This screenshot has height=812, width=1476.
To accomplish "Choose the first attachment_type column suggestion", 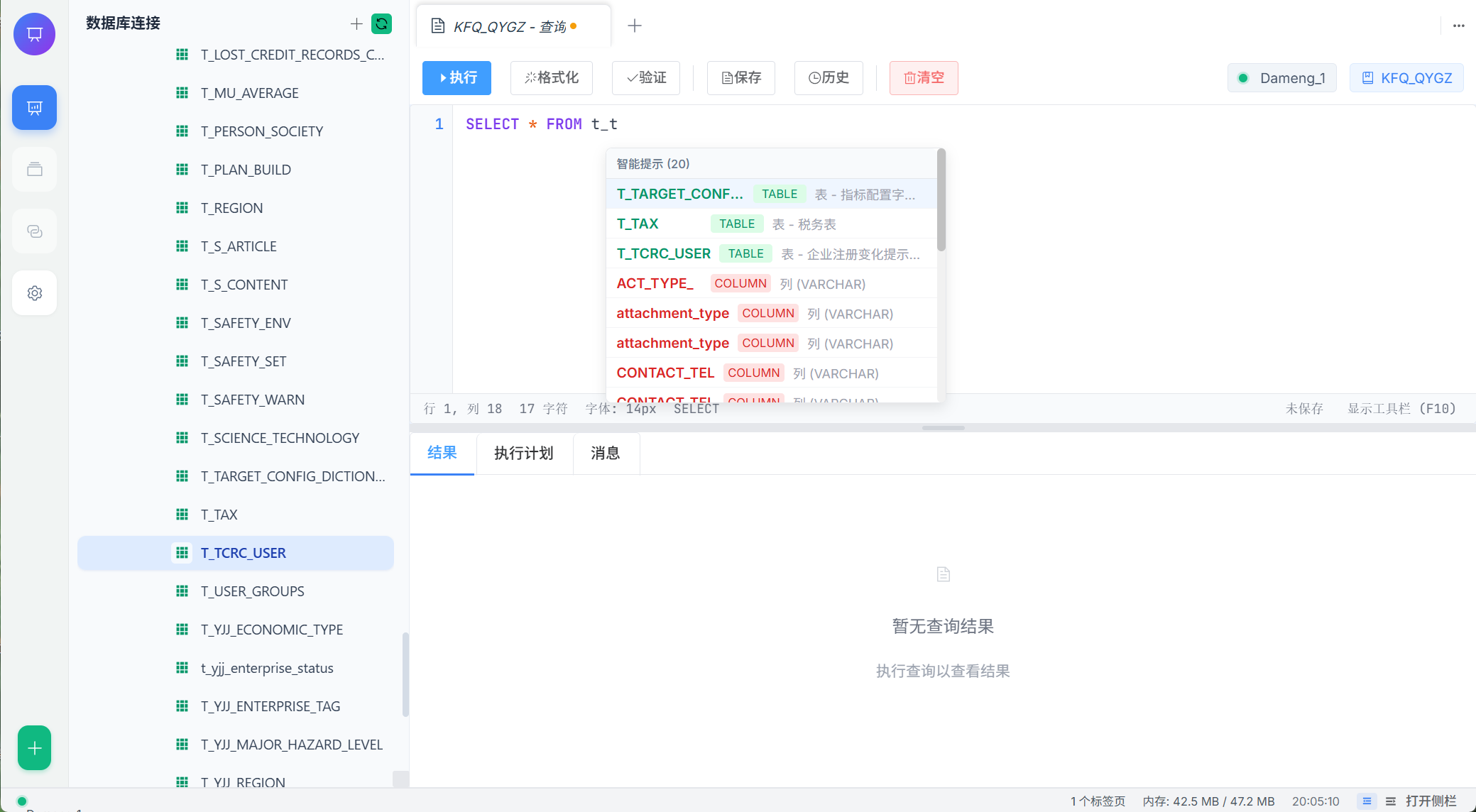I will click(x=771, y=313).
